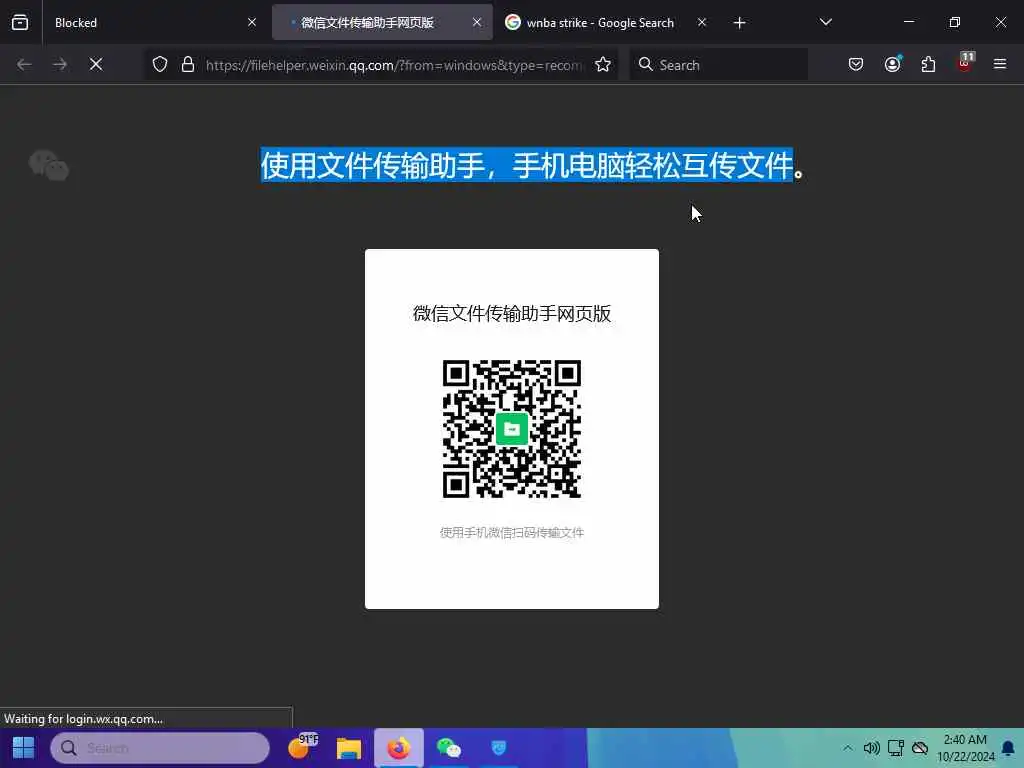The width and height of the screenshot is (1024, 768).
Task: Open the volume speaker control
Action: pos(871,748)
